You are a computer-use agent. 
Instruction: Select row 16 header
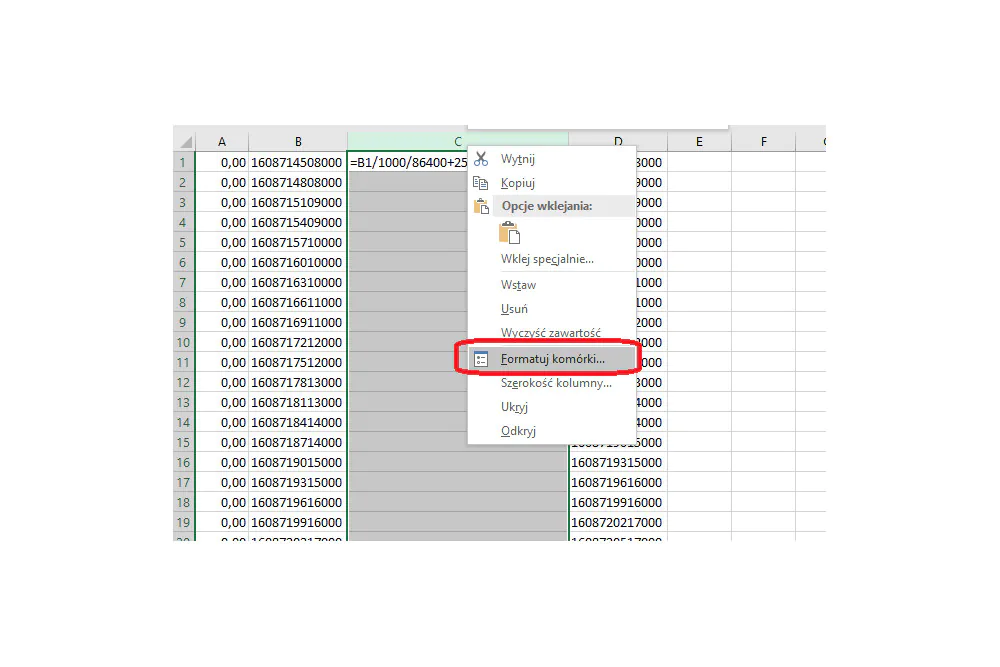[x=184, y=462]
